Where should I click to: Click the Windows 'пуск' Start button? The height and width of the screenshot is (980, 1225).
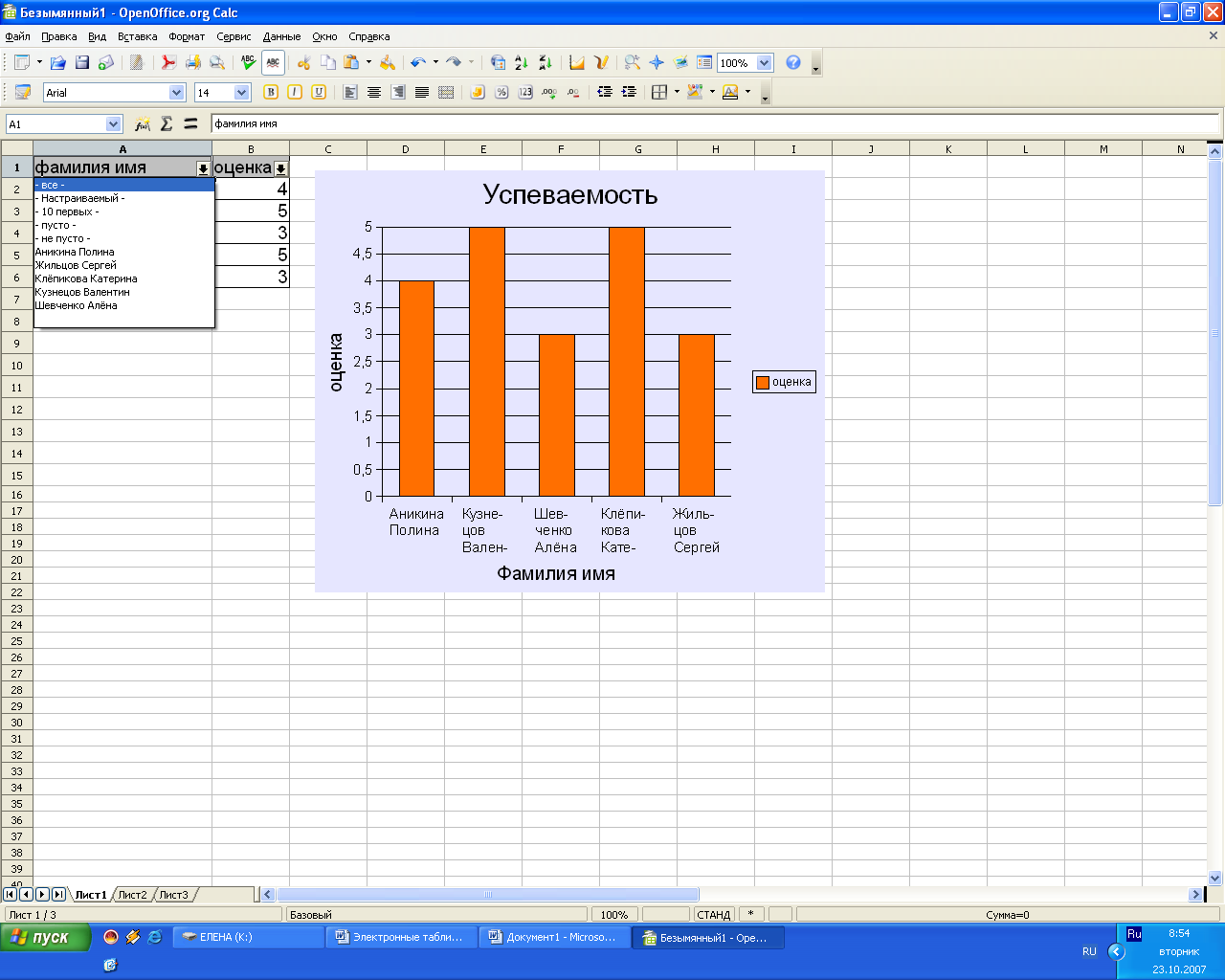click(x=45, y=937)
